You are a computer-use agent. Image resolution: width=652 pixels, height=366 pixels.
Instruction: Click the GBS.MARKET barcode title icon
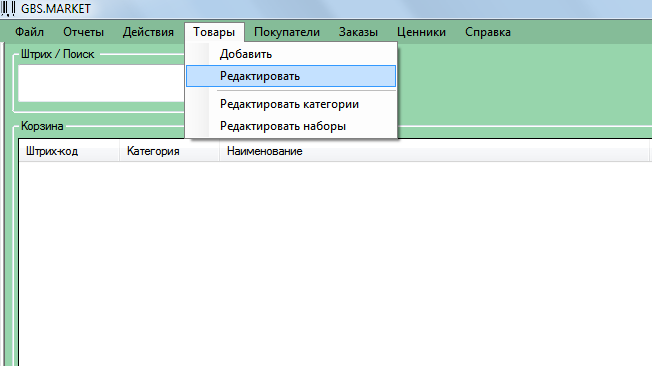8,8
